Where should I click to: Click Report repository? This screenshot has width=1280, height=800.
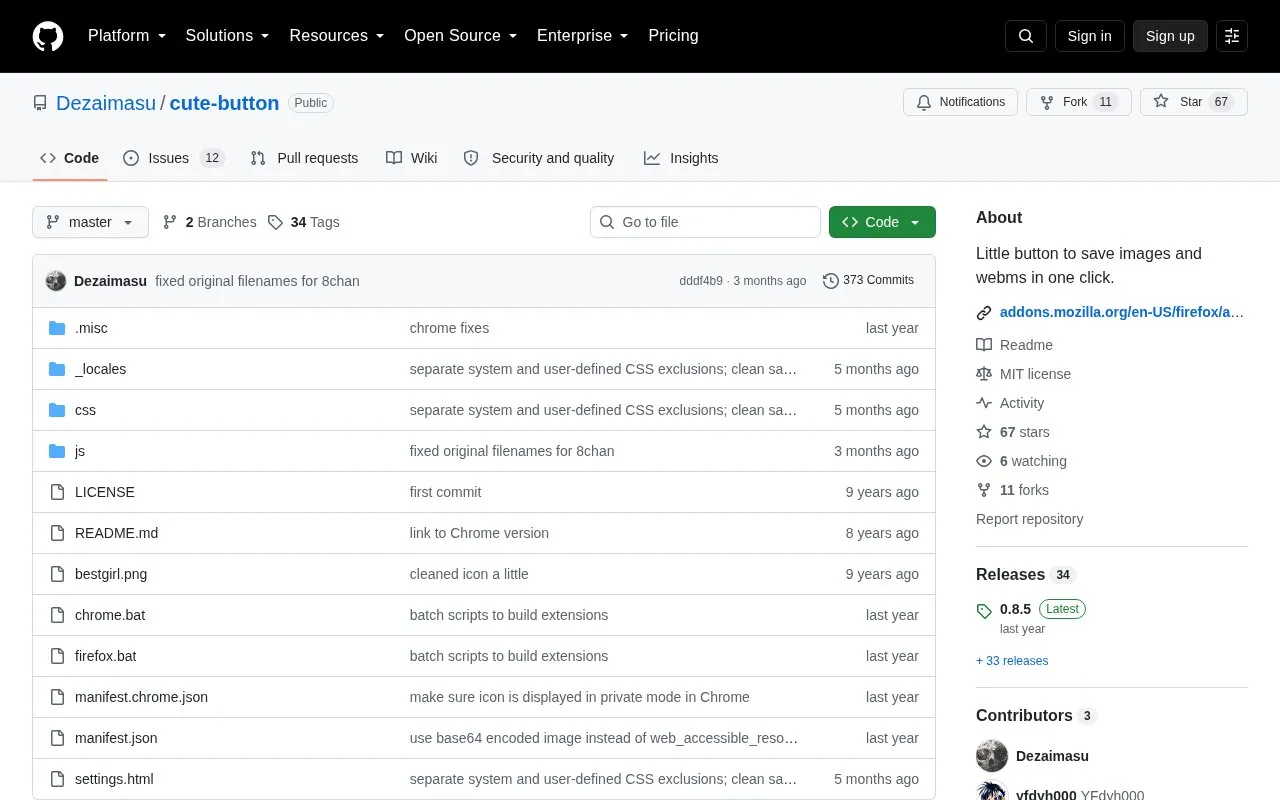click(1029, 519)
